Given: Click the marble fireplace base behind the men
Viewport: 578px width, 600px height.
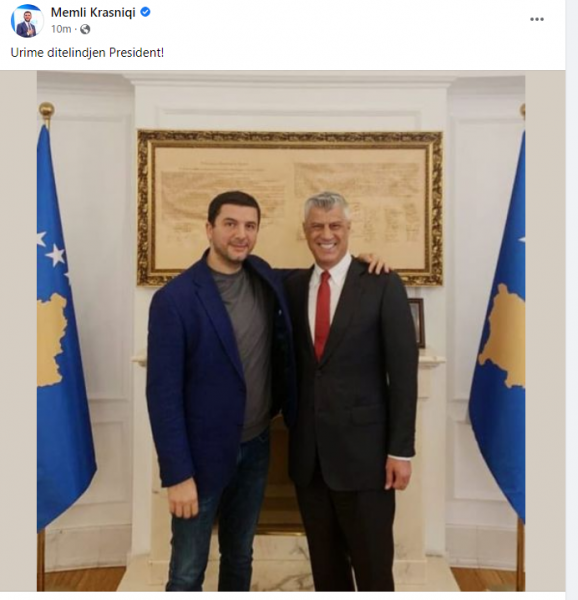Looking at the screenshot, I should 283,562.
